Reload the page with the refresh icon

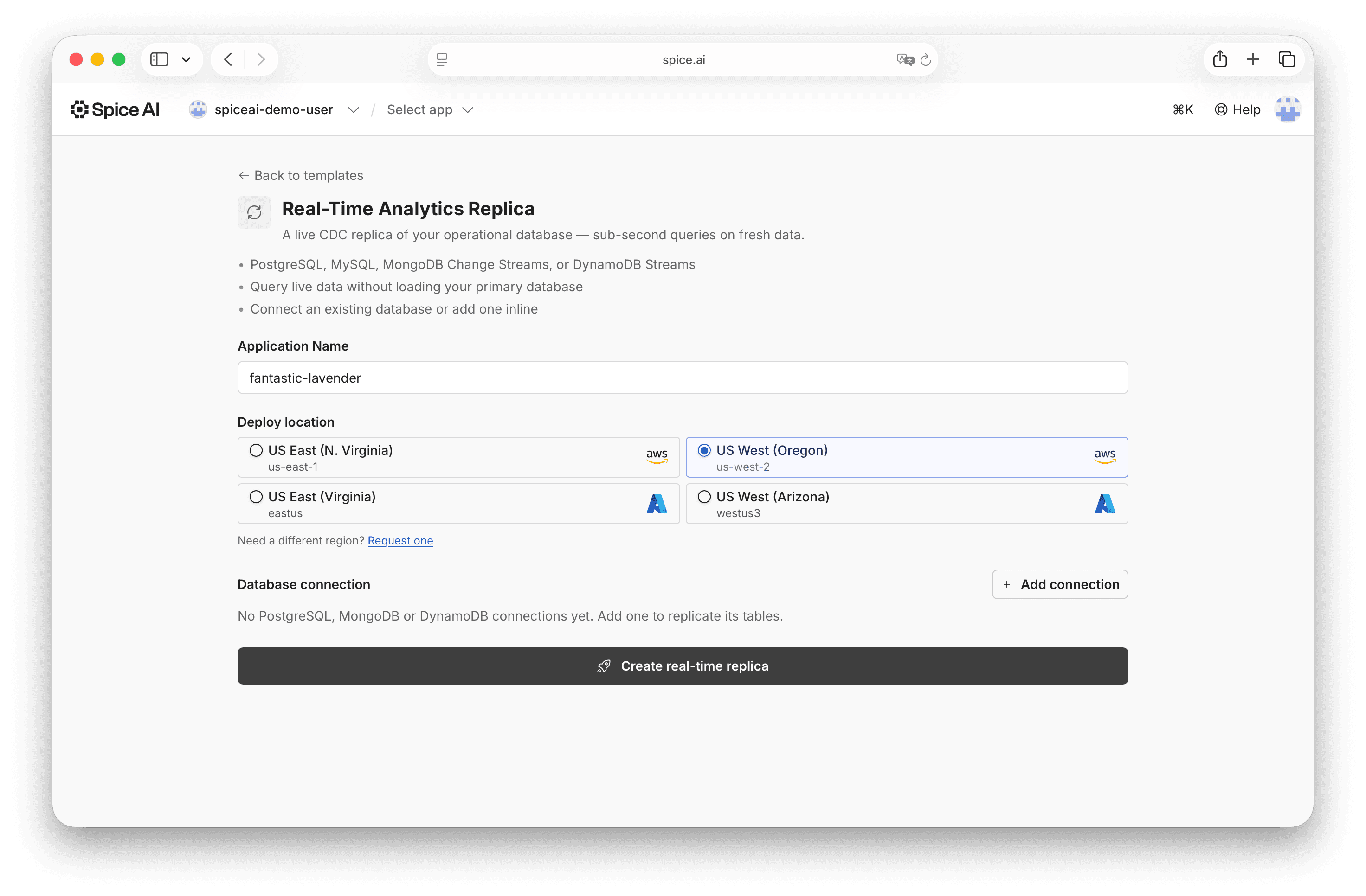pyautogui.click(x=925, y=60)
